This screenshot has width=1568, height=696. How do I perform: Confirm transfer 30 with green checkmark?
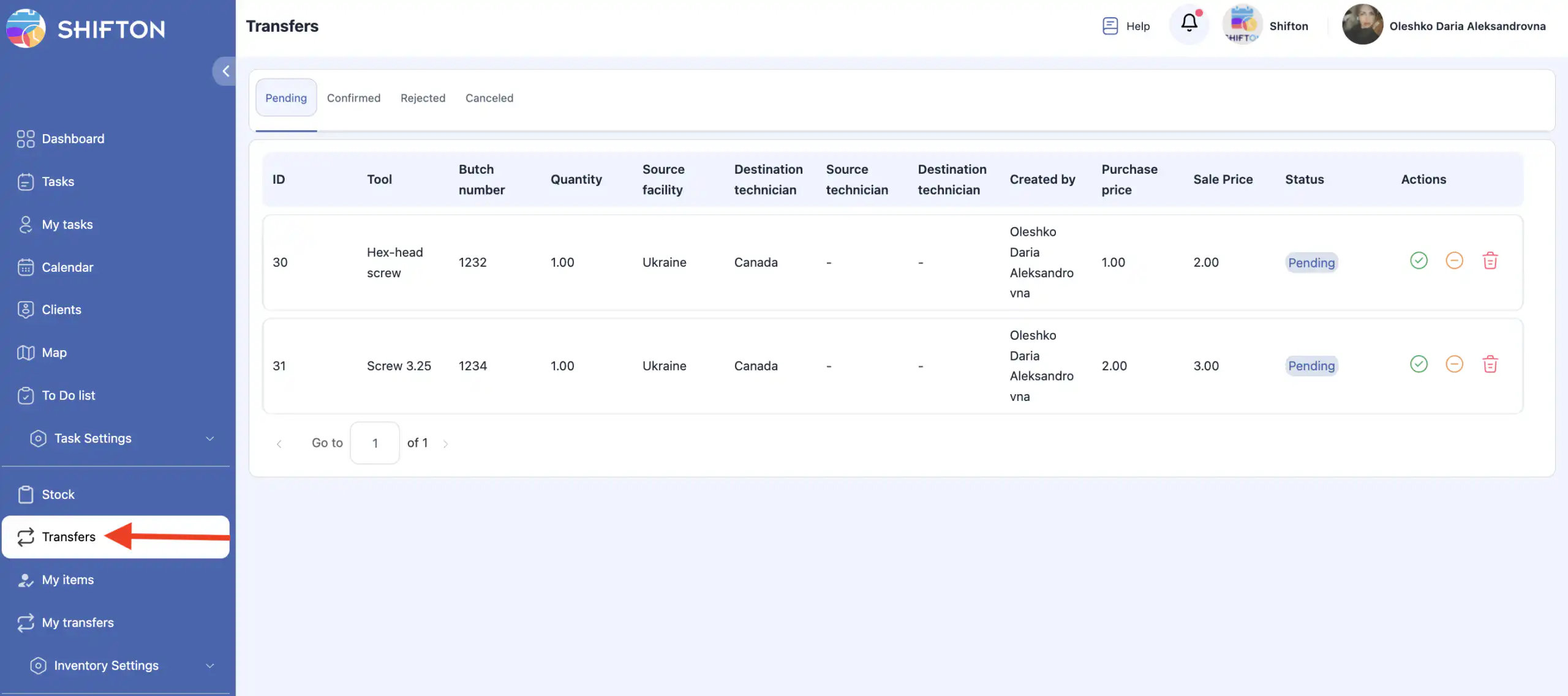coord(1419,261)
